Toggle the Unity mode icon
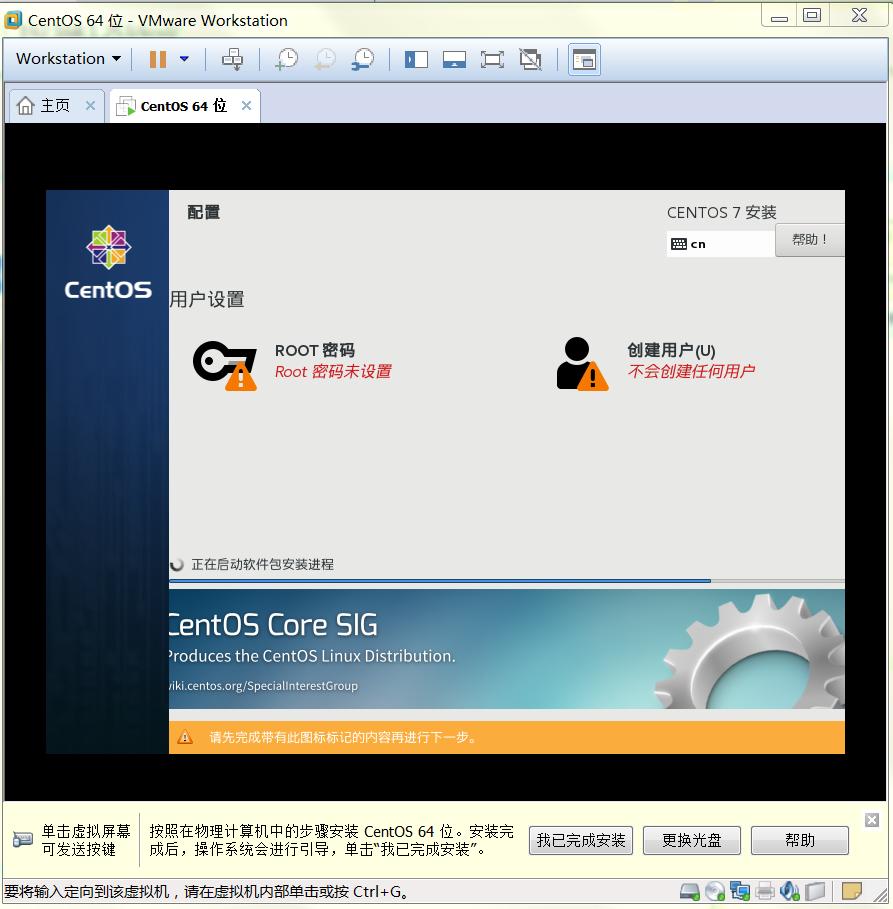Screen dimensions: 893x909 coord(530,59)
